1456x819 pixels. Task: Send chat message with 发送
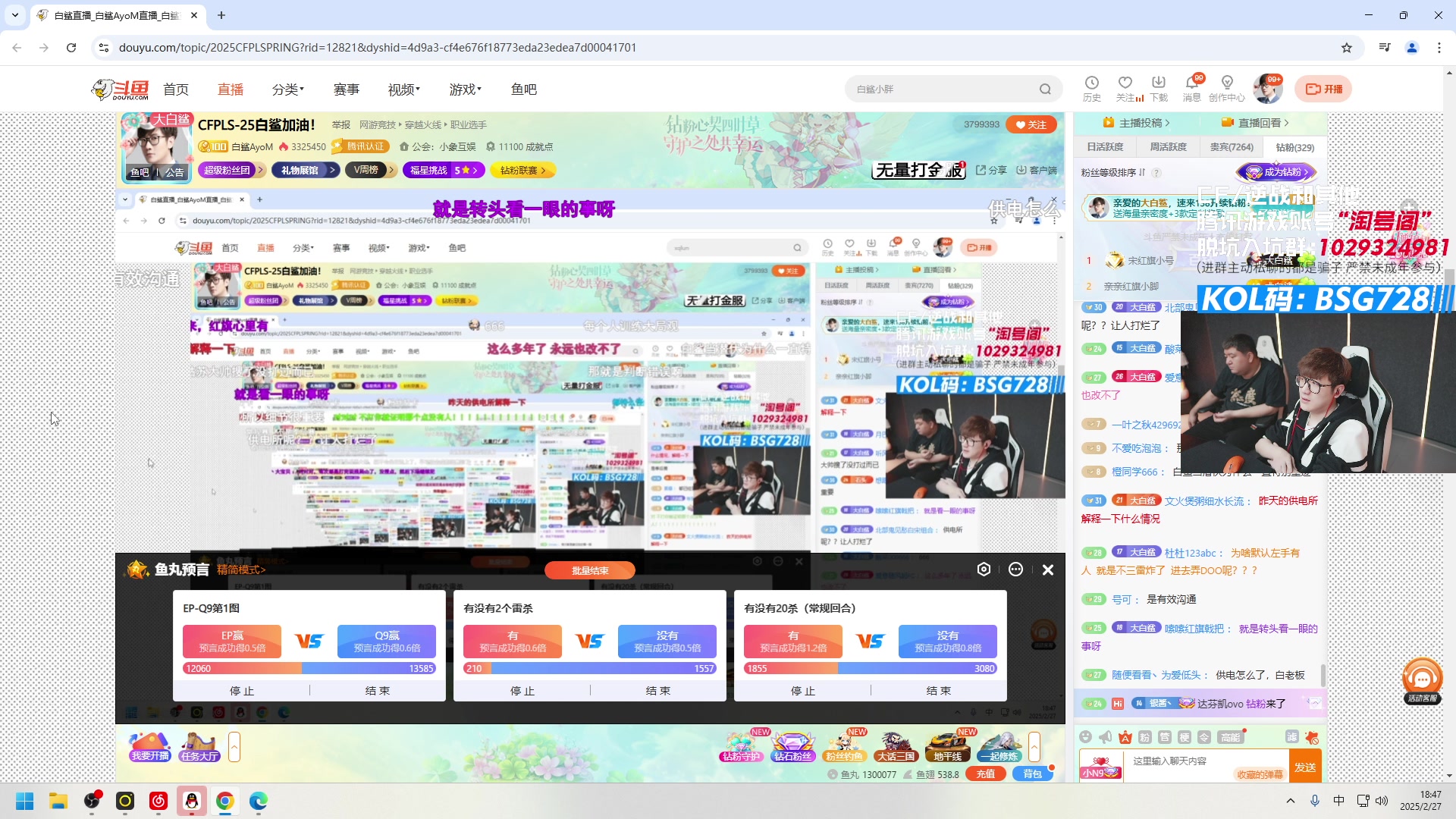coord(1305,767)
